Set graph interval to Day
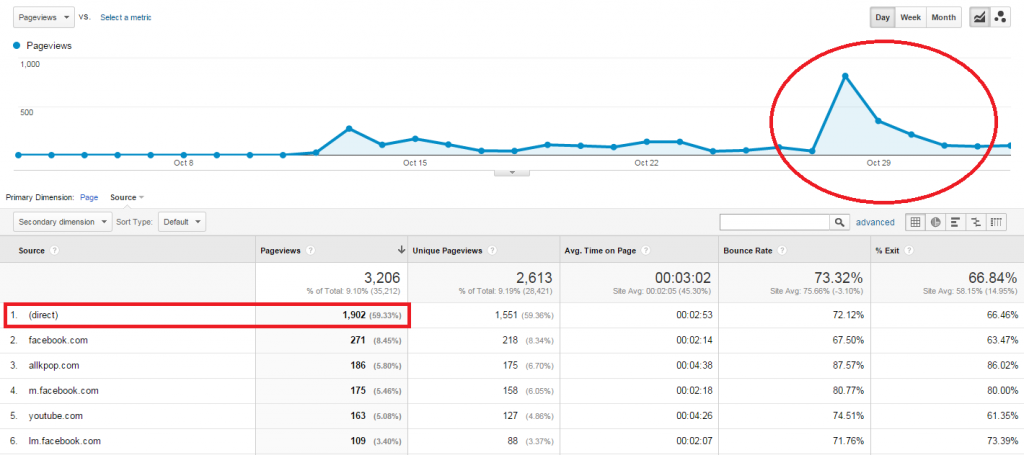 coord(882,18)
